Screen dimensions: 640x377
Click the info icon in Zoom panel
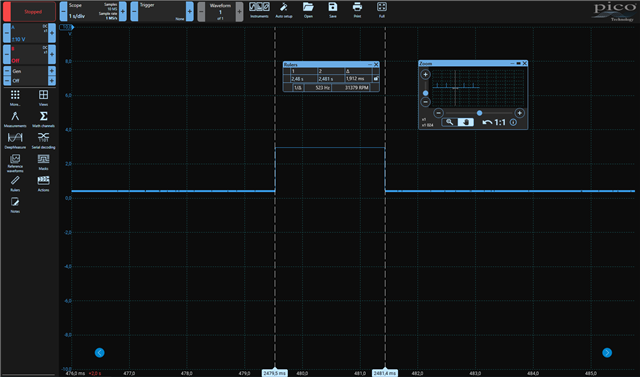pos(513,122)
